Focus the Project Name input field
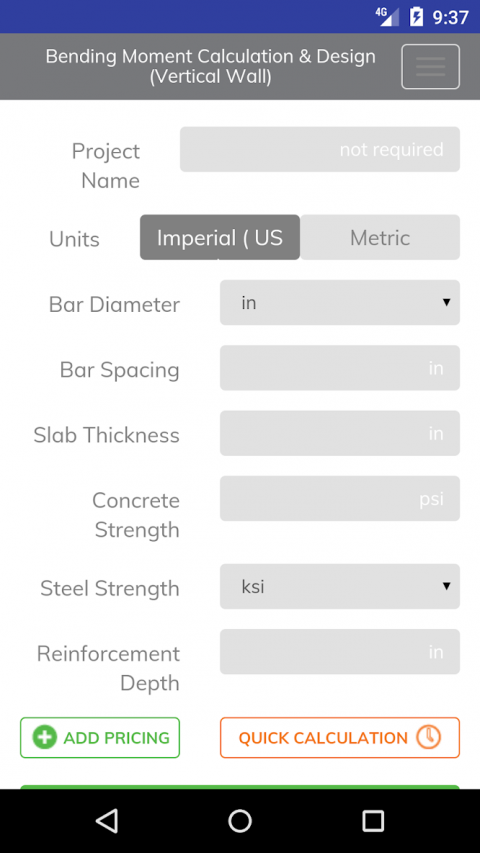Screen dimensions: 480x853 click(x=320, y=149)
